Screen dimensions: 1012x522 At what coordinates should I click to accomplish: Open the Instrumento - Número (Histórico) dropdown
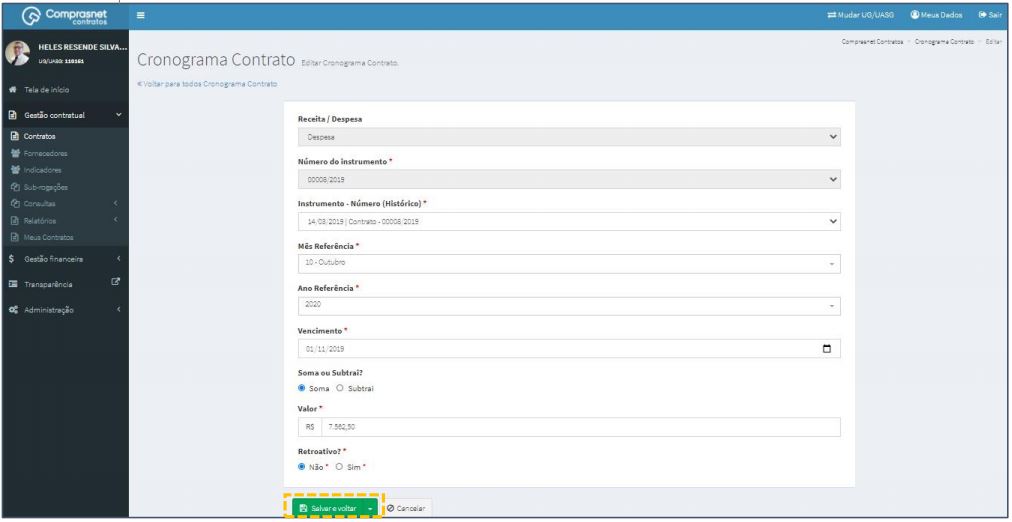pos(569,221)
